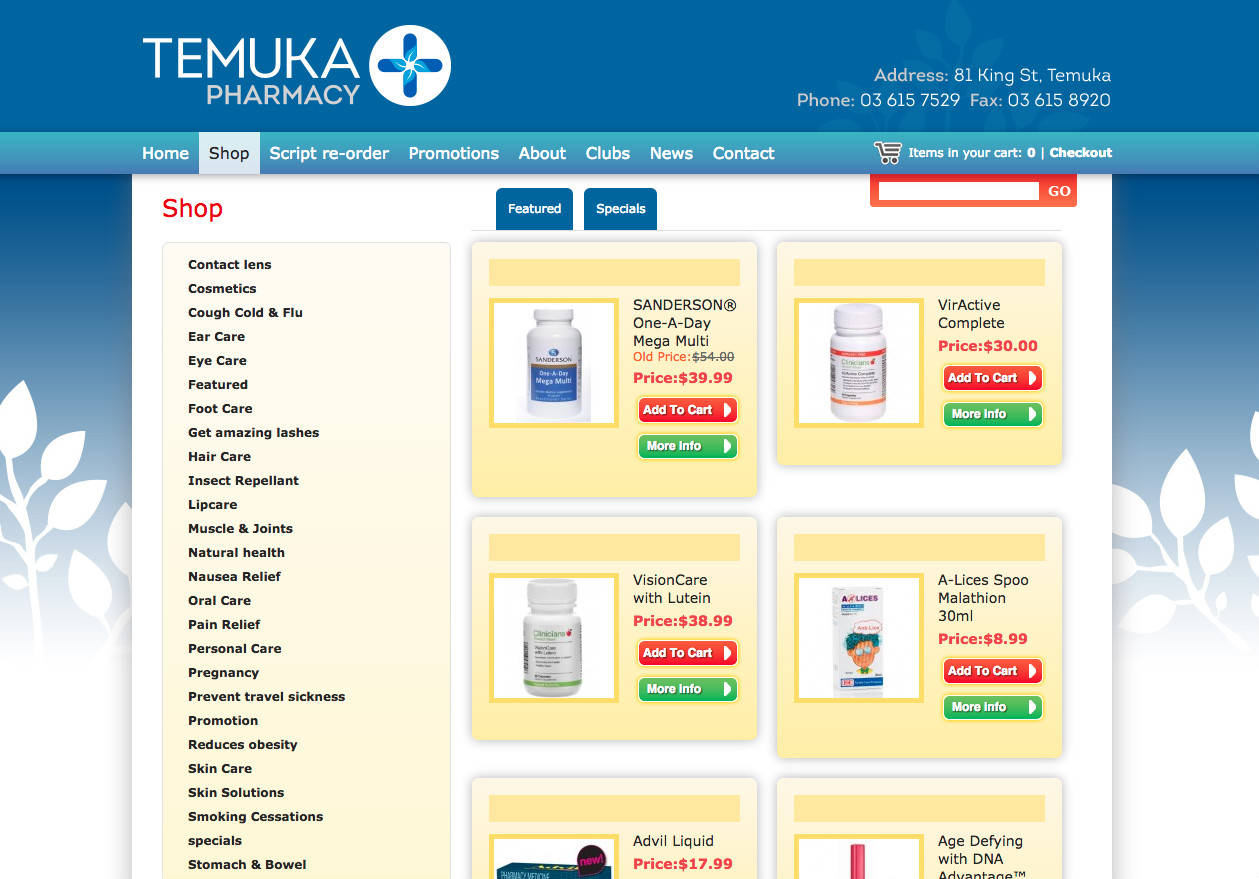Click the GO search button
Viewport: 1259px width, 879px height.
1059,191
